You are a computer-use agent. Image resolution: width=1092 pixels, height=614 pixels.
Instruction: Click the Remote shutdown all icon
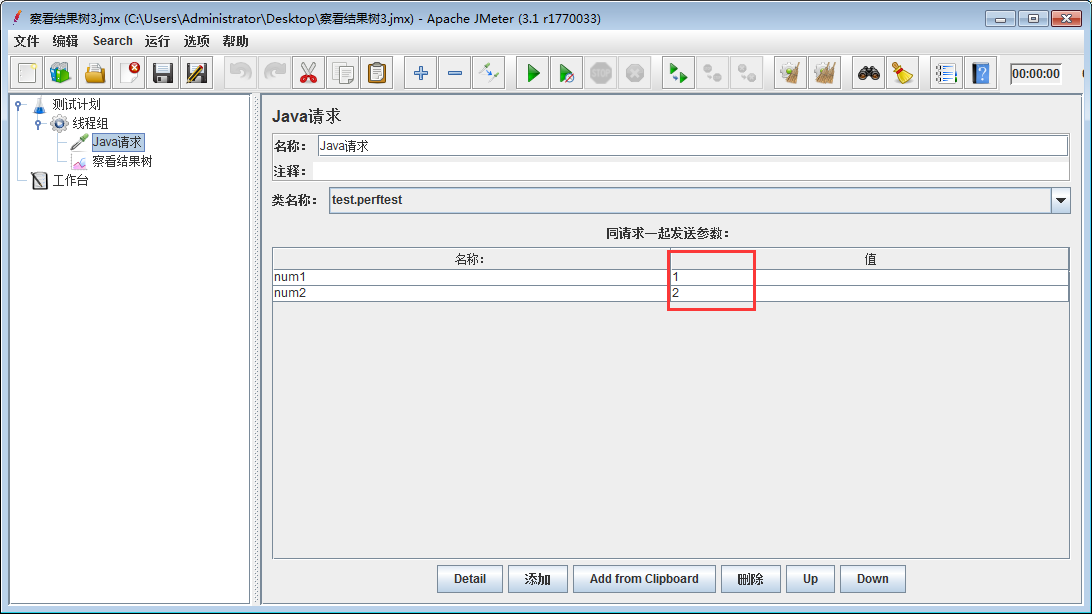747,73
